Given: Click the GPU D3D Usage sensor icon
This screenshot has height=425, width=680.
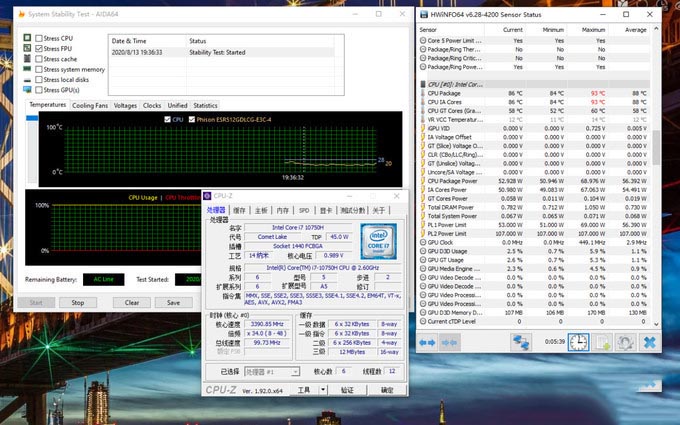Looking at the screenshot, I should (x=423, y=251).
